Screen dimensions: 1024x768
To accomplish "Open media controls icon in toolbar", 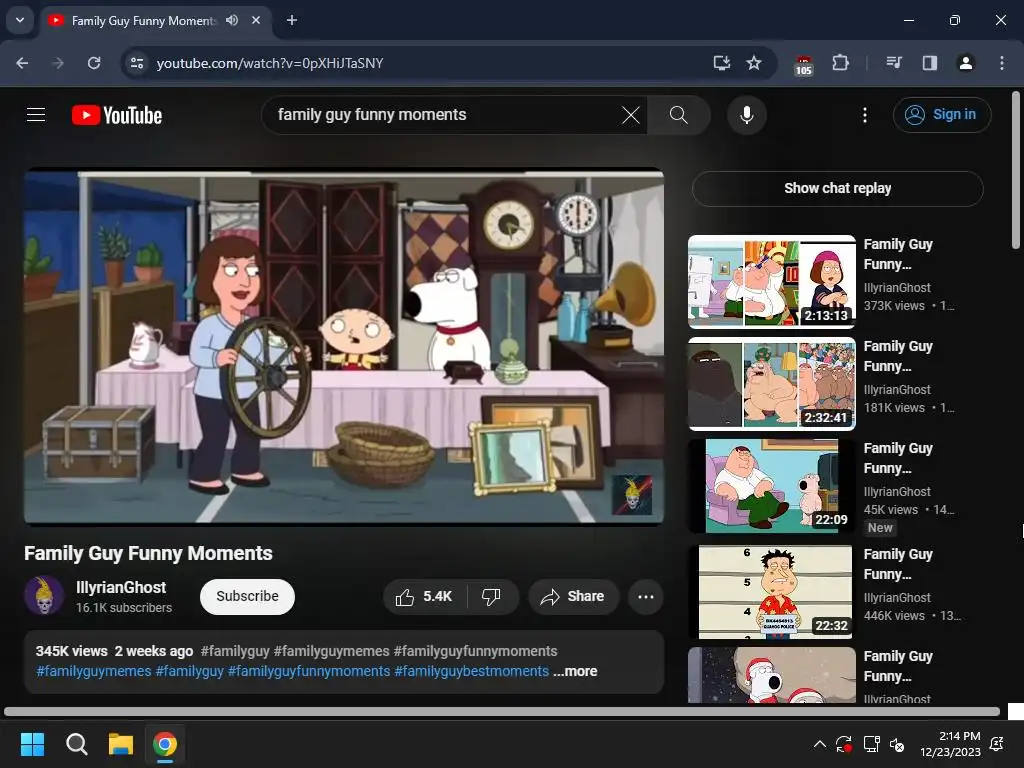I will coord(894,63).
